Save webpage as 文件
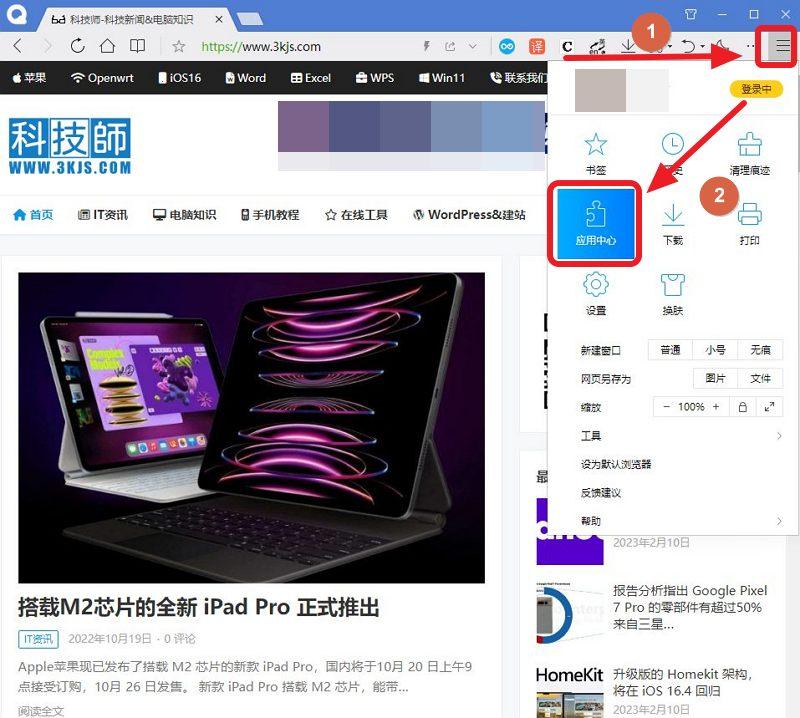 [x=760, y=379]
